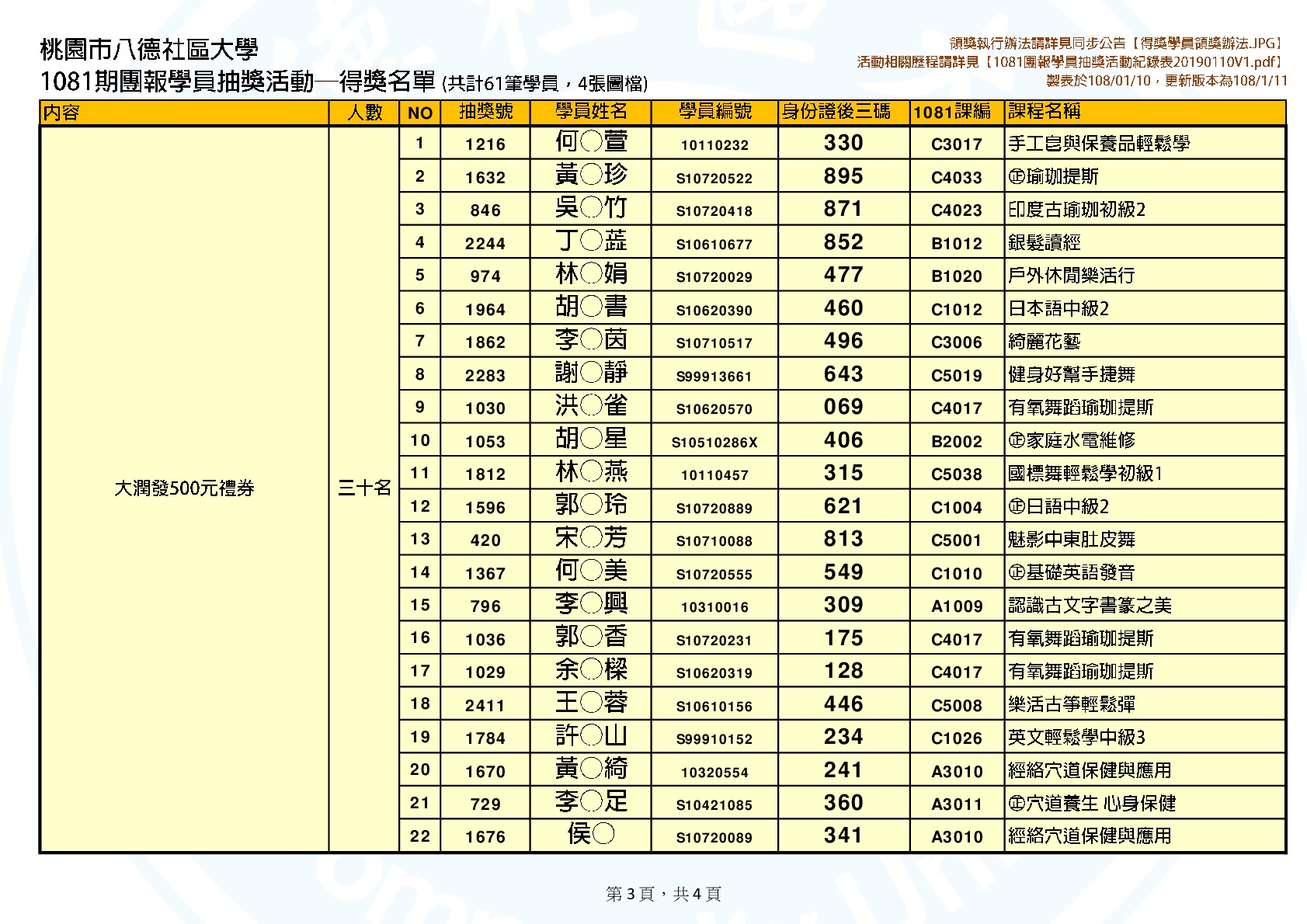Click the course code B1012 cell
The image size is (1307, 924).
(957, 244)
